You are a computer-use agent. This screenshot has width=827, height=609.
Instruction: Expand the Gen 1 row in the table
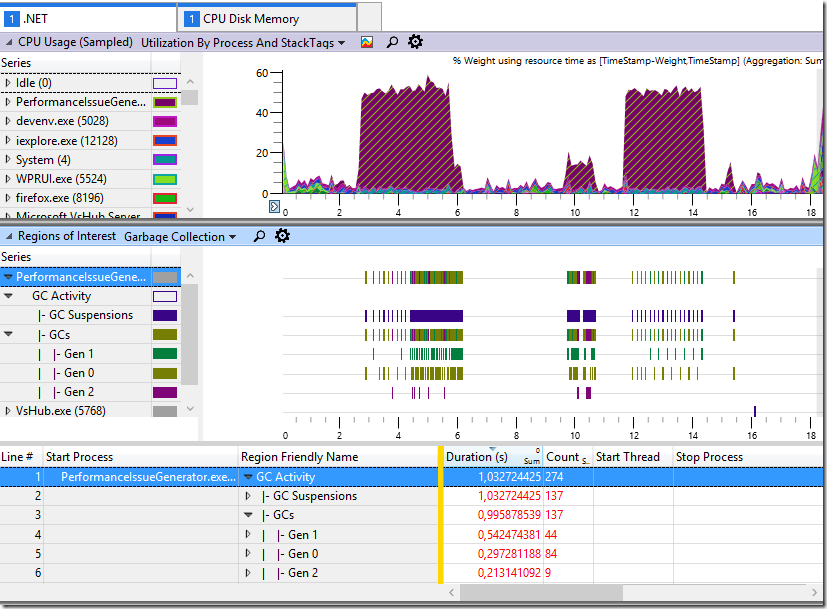click(248, 534)
